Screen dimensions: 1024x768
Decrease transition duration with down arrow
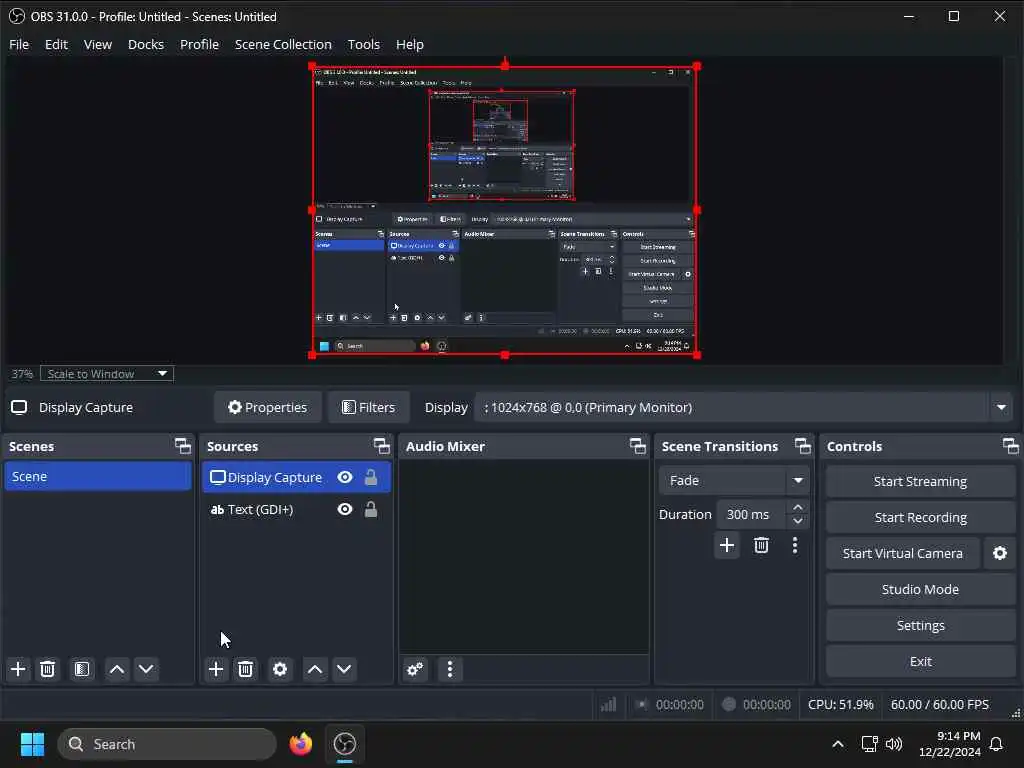[x=798, y=521]
